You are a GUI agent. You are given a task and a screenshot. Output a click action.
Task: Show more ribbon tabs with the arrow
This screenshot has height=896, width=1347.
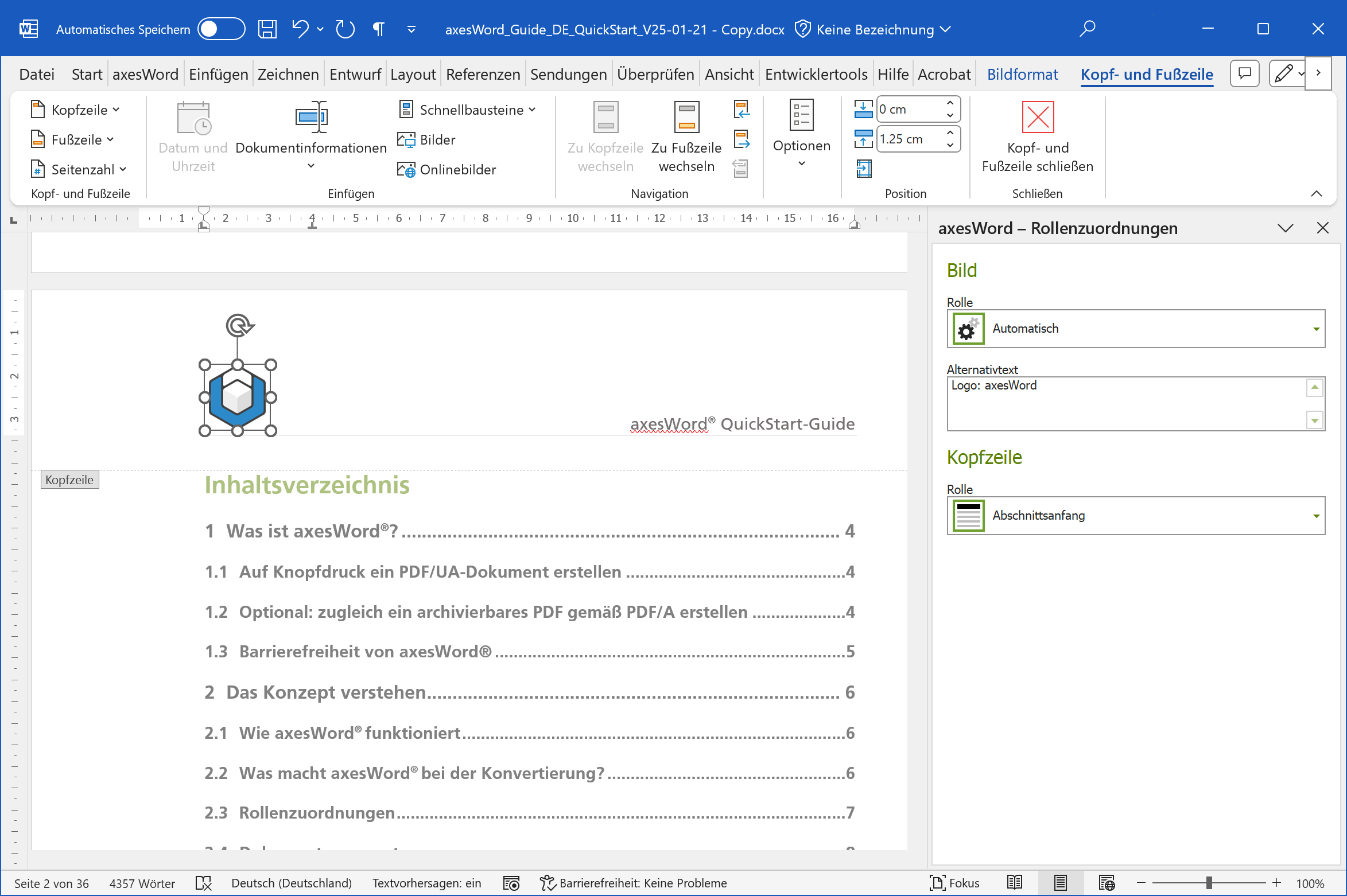coord(1318,73)
